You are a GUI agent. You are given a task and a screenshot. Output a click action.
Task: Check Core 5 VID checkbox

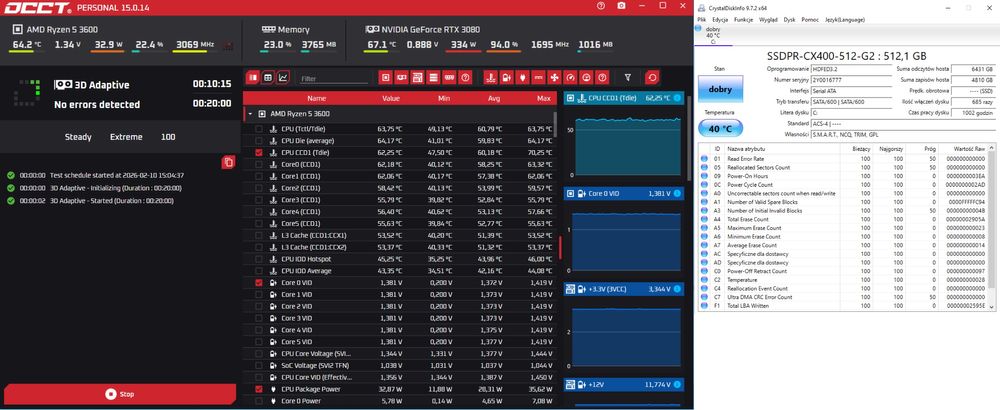pyautogui.click(x=258, y=342)
